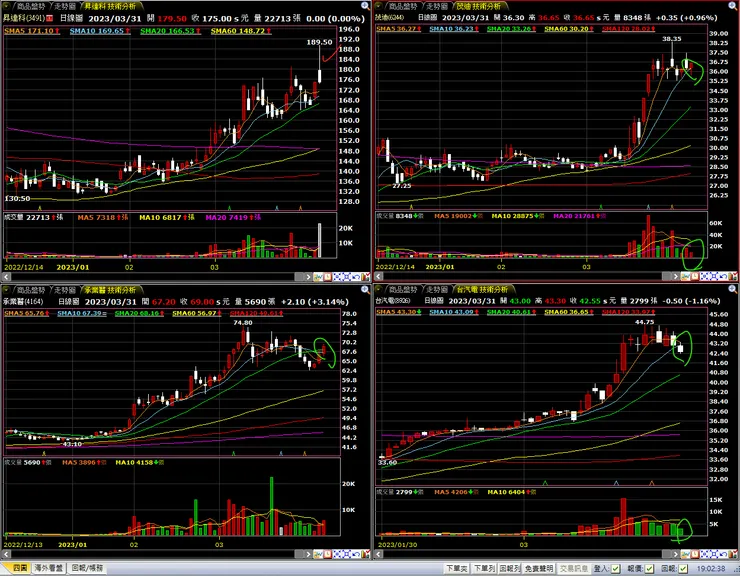The height and width of the screenshot is (576, 740).
Task: Click the clock icon under the 昇達科 chart
Action: (x=328, y=277)
